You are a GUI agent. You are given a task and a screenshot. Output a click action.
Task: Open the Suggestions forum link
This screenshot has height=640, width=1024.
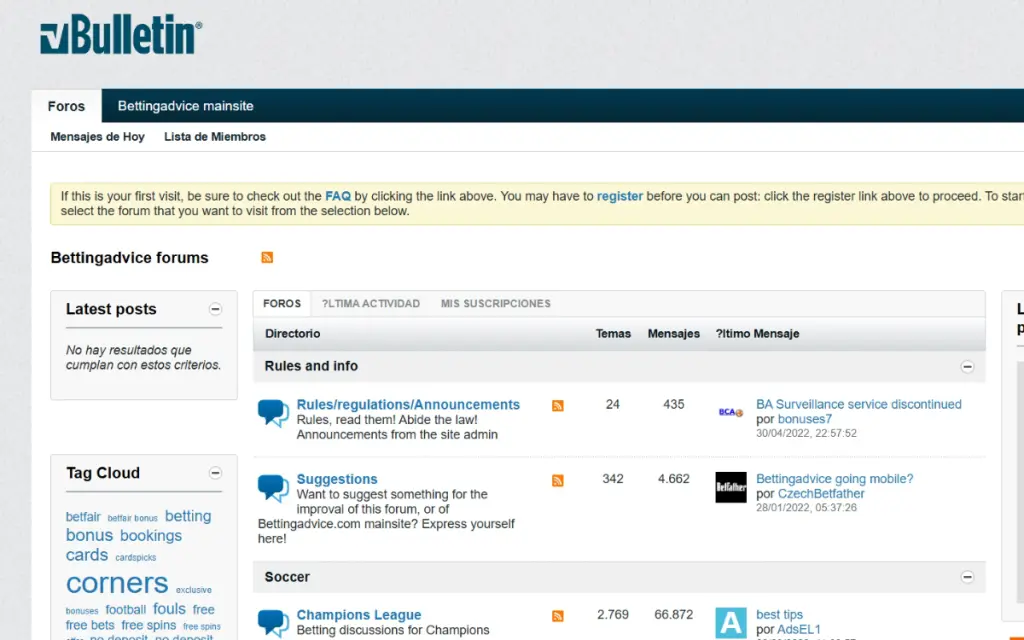point(337,479)
